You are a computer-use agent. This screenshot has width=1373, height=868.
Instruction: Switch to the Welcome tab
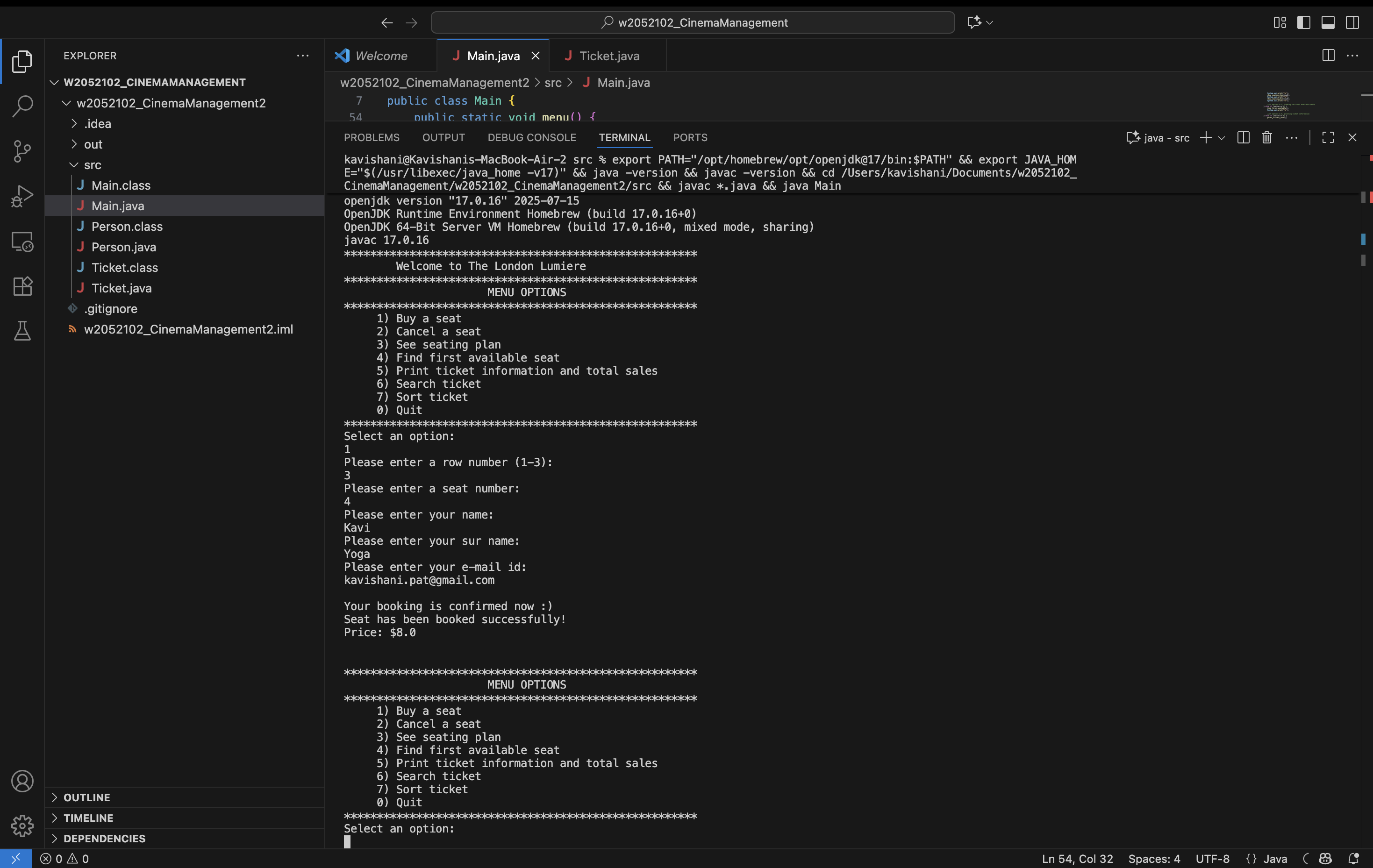(x=381, y=56)
